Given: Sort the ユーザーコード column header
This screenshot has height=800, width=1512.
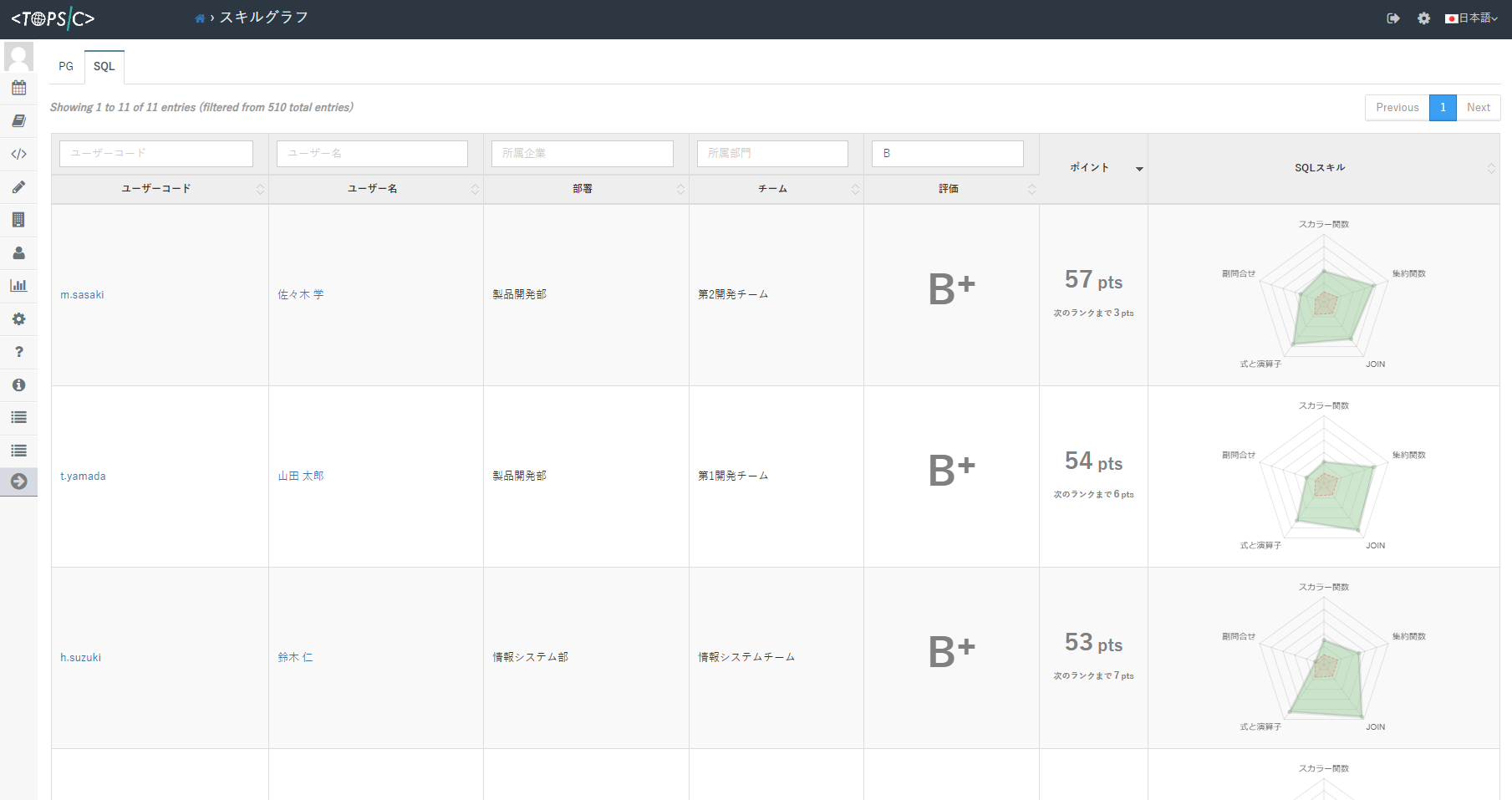Looking at the screenshot, I should click(x=157, y=189).
